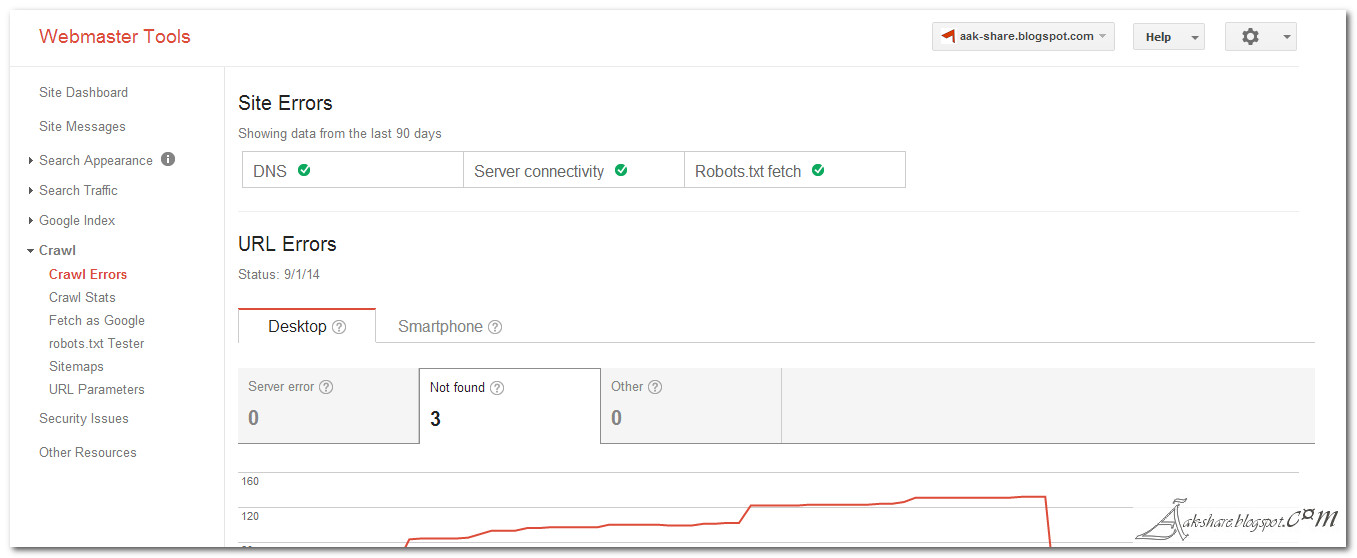The width and height of the screenshot is (1357, 558).
Task: Select the Not found category
Action: click(509, 405)
